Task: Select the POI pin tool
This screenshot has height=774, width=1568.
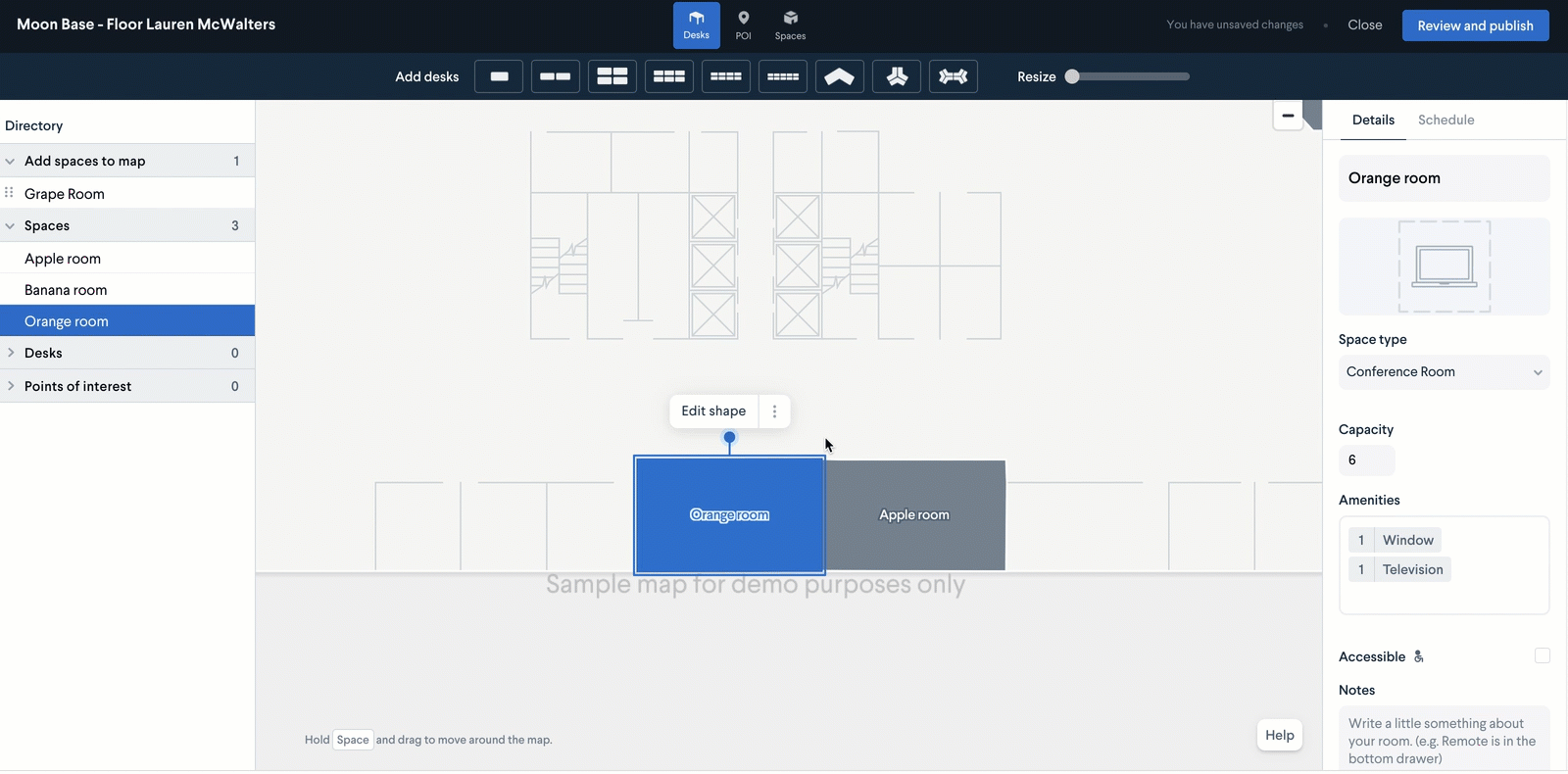Action: tap(744, 25)
